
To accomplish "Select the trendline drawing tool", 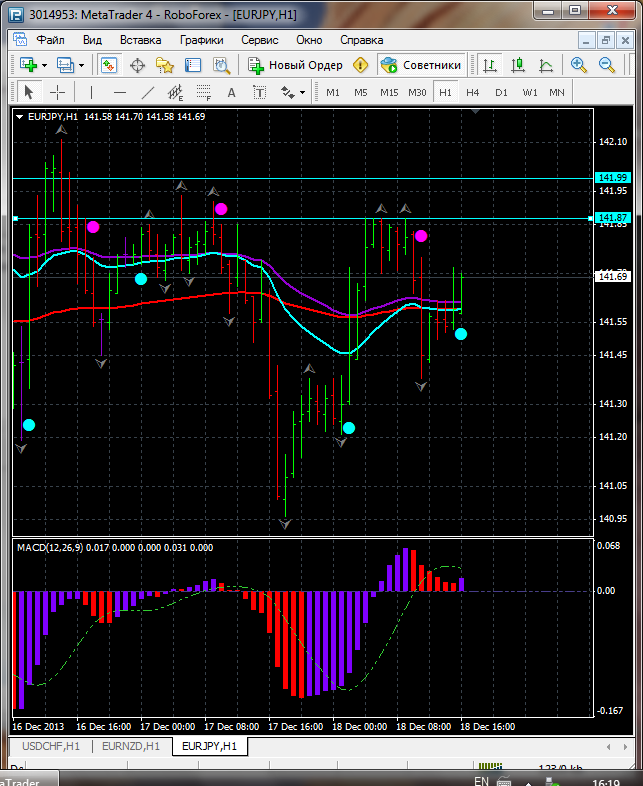I will [x=148, y=92].
